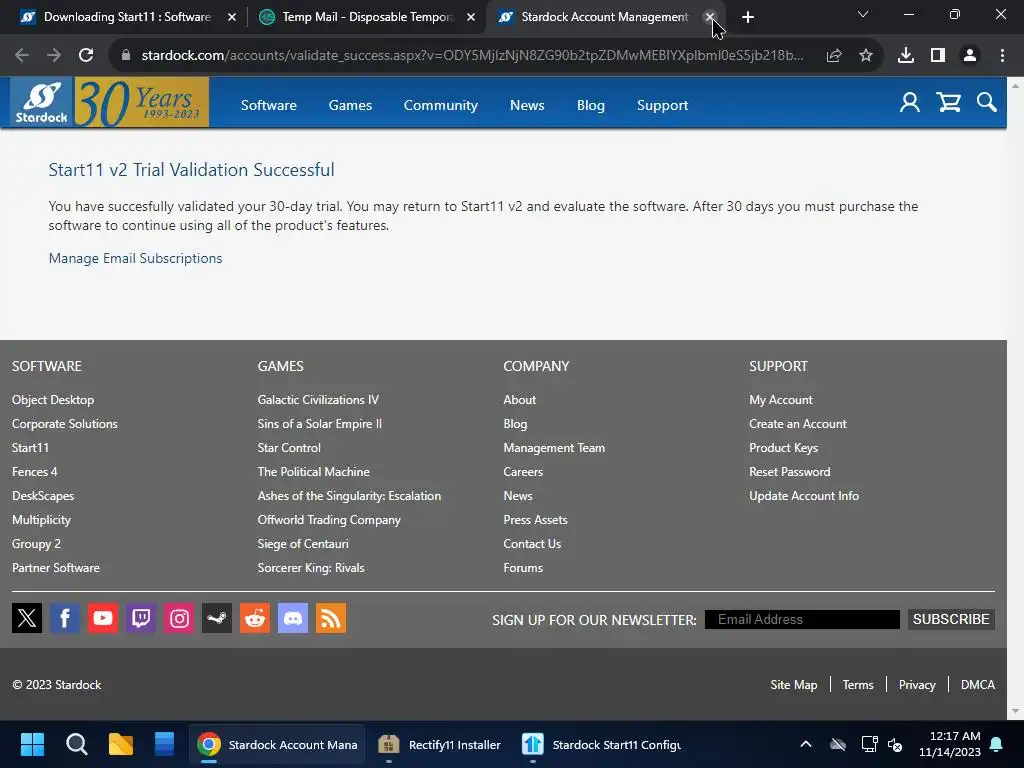Open the Site Map footer link
This screenshot has height=768, width=1024.
point(793,684)
